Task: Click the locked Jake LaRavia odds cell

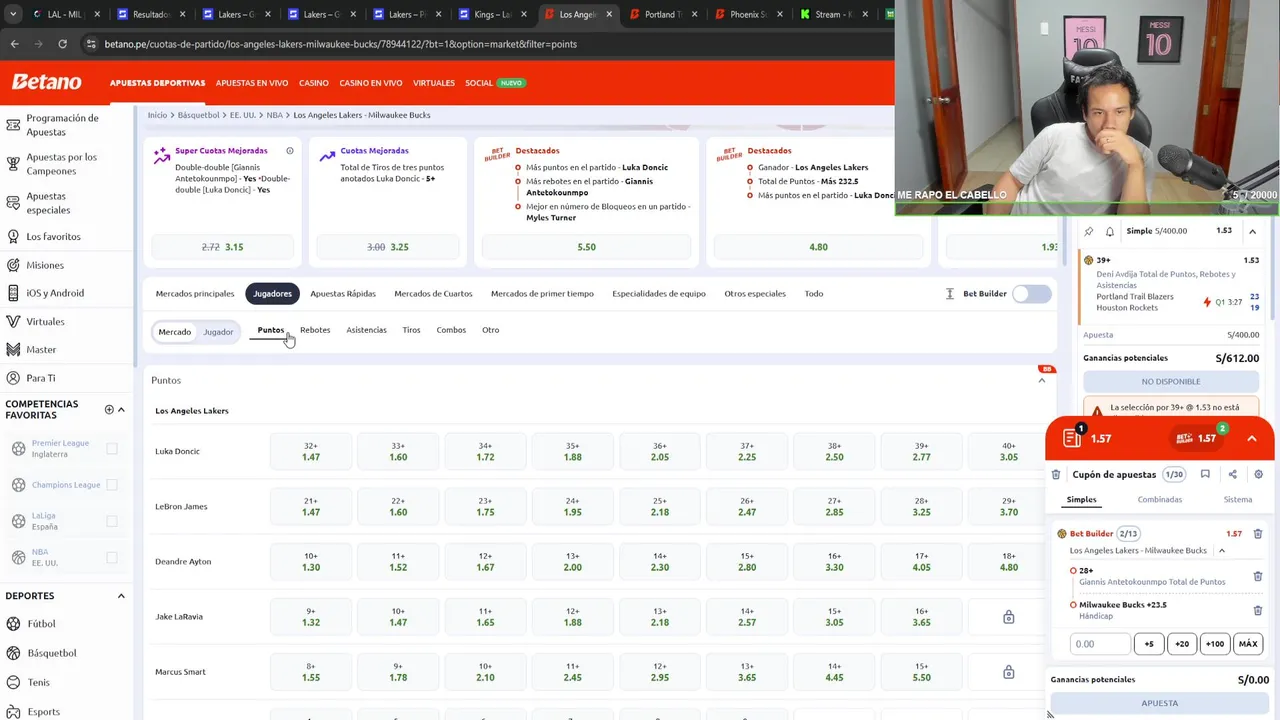Action: (x=1008, y=617)
